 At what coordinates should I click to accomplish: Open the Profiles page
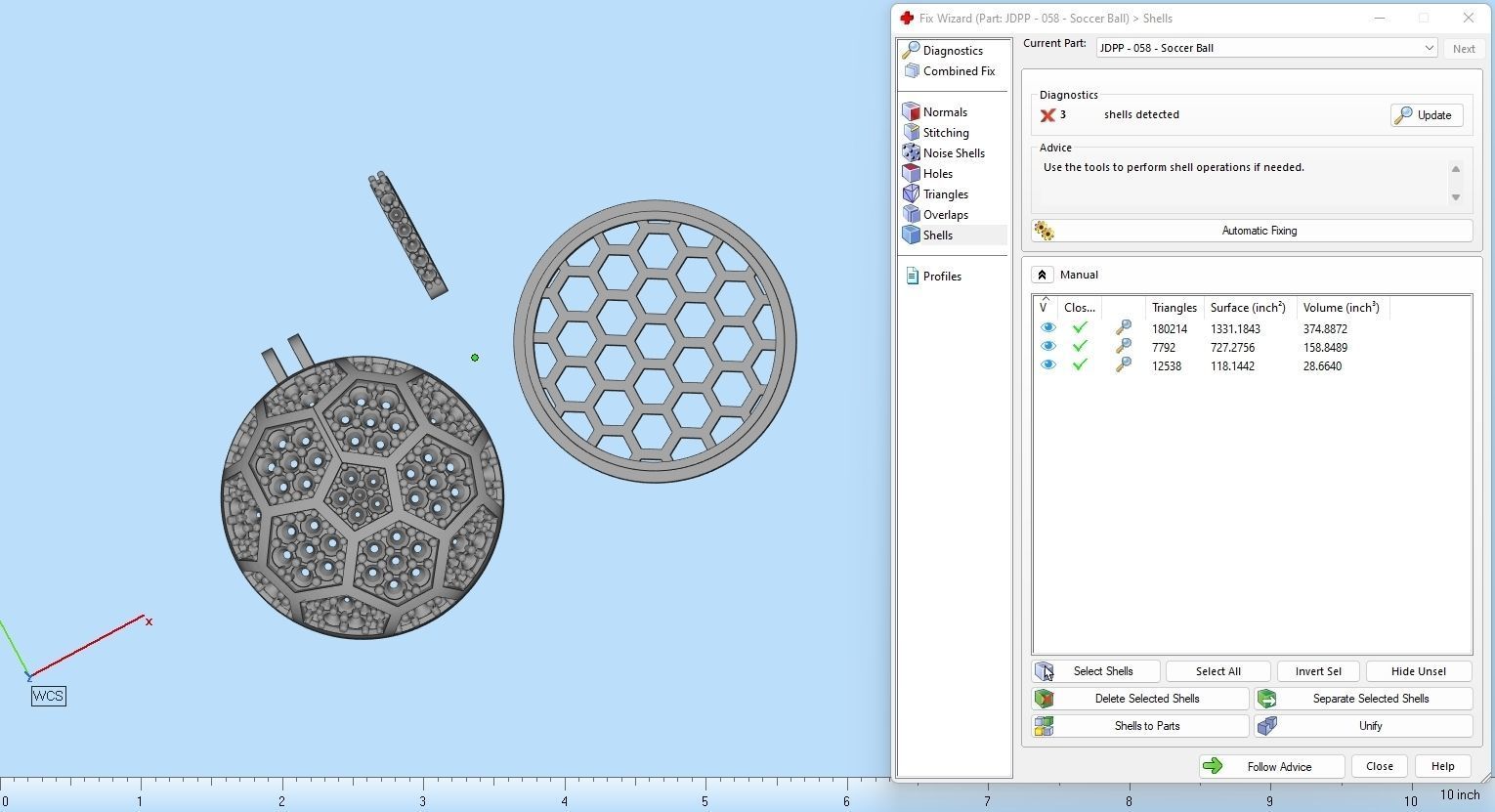pos(942,277)
